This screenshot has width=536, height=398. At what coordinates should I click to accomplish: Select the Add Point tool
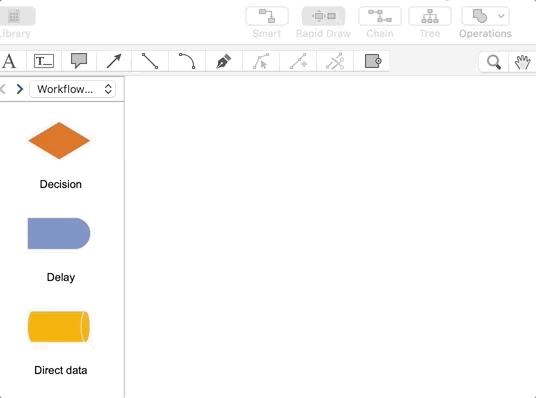tap(298, 62)
